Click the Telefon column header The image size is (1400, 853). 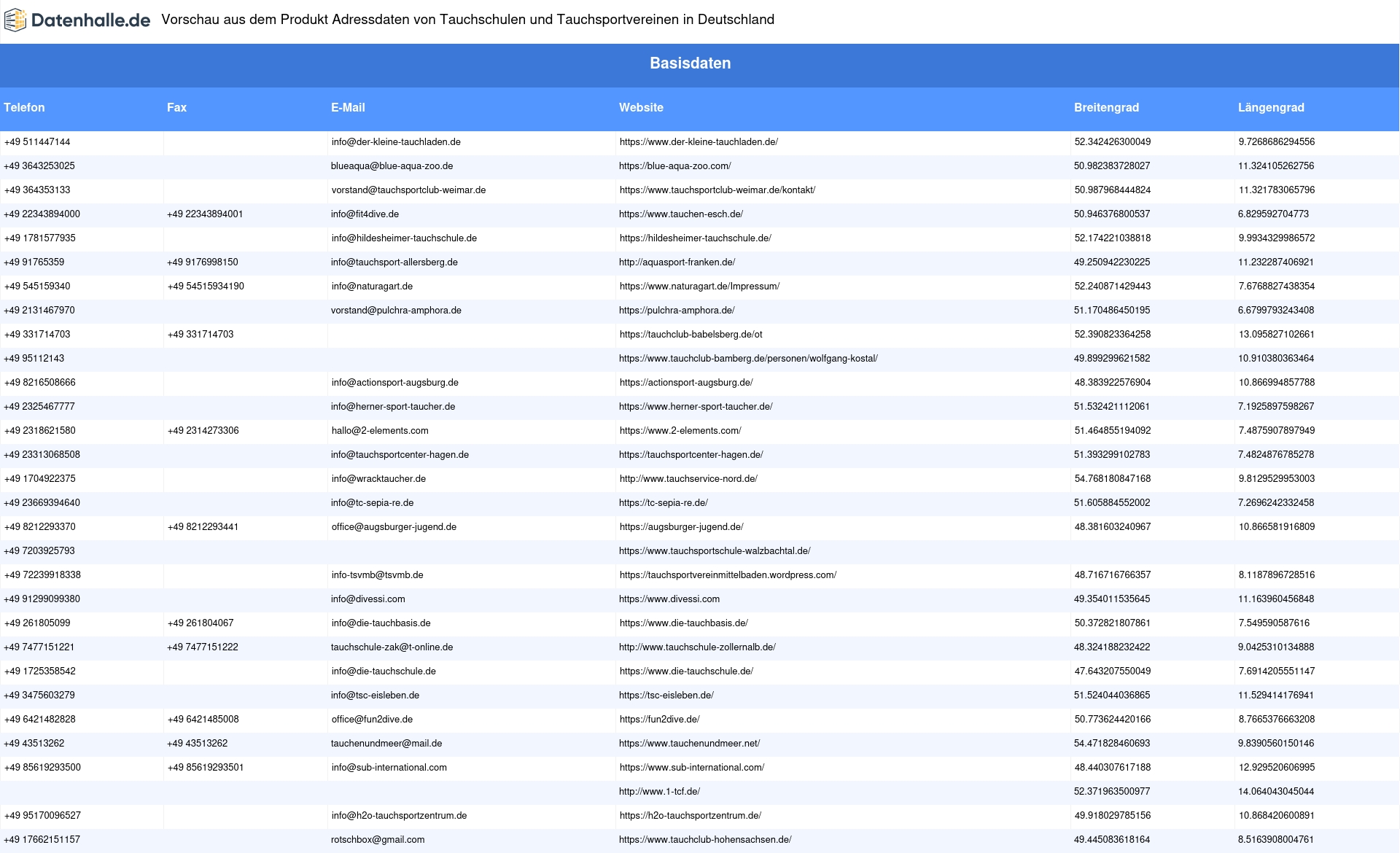point(24,107)
